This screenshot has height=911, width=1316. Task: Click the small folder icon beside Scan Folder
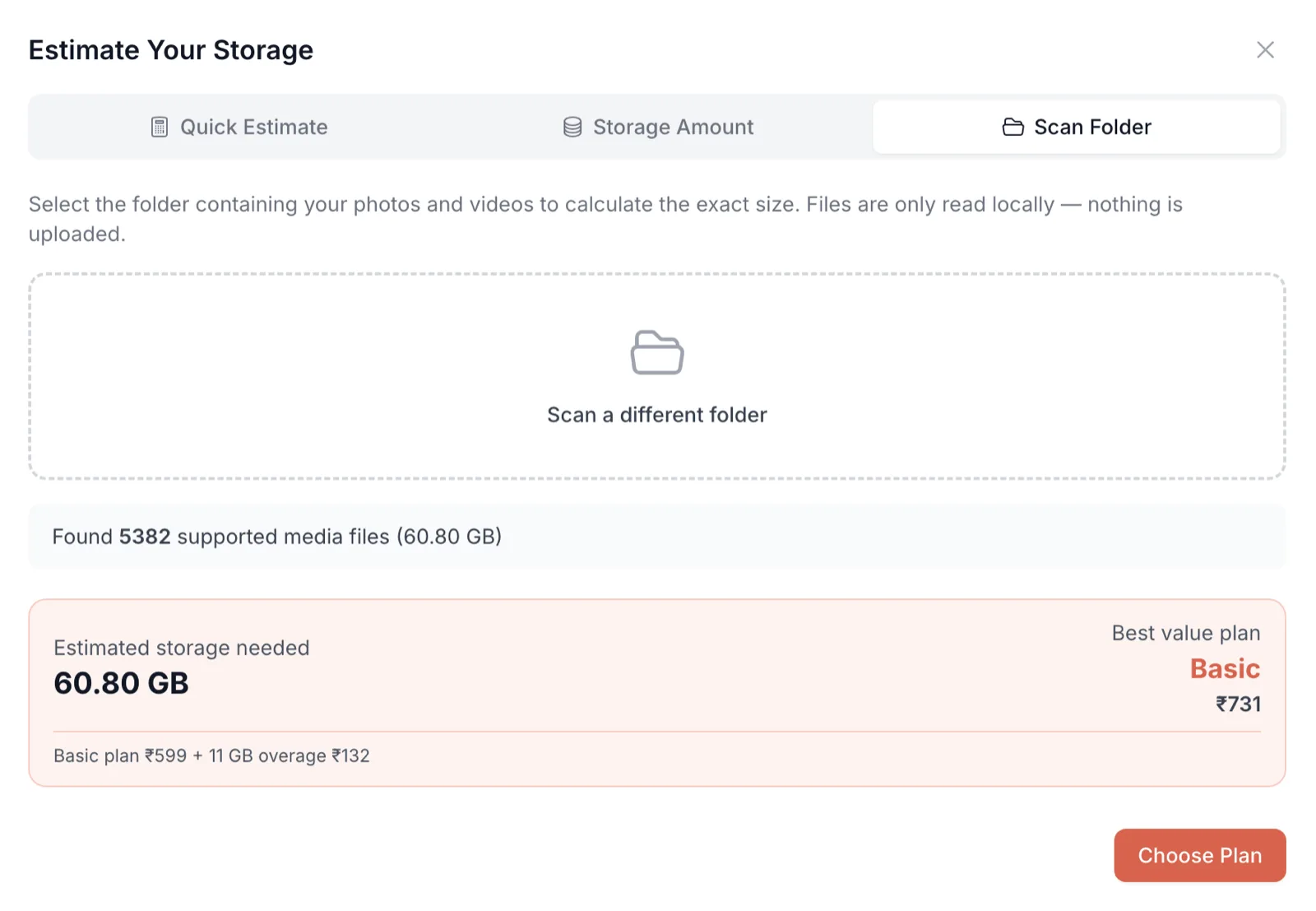tap(1012, 127)
